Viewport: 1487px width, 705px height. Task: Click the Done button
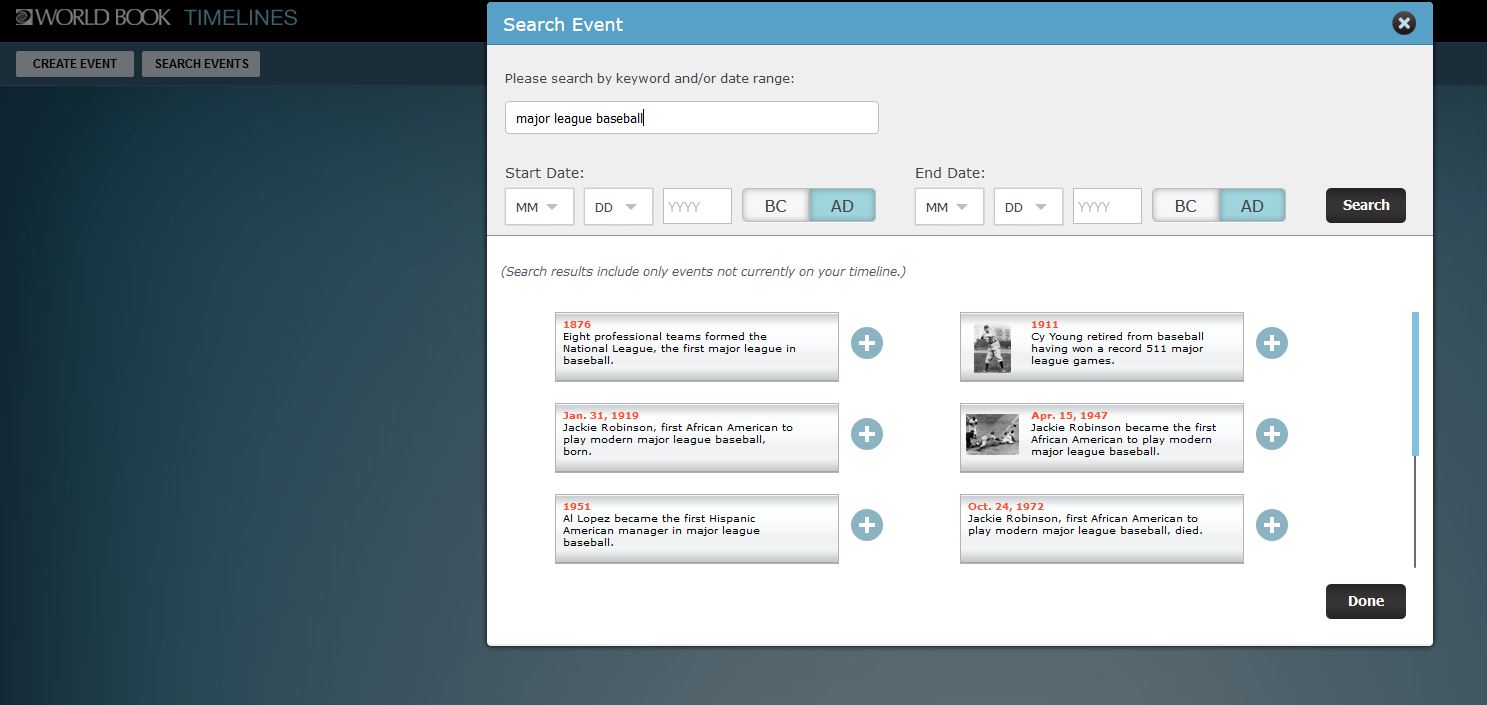(x=1366, y=601)
